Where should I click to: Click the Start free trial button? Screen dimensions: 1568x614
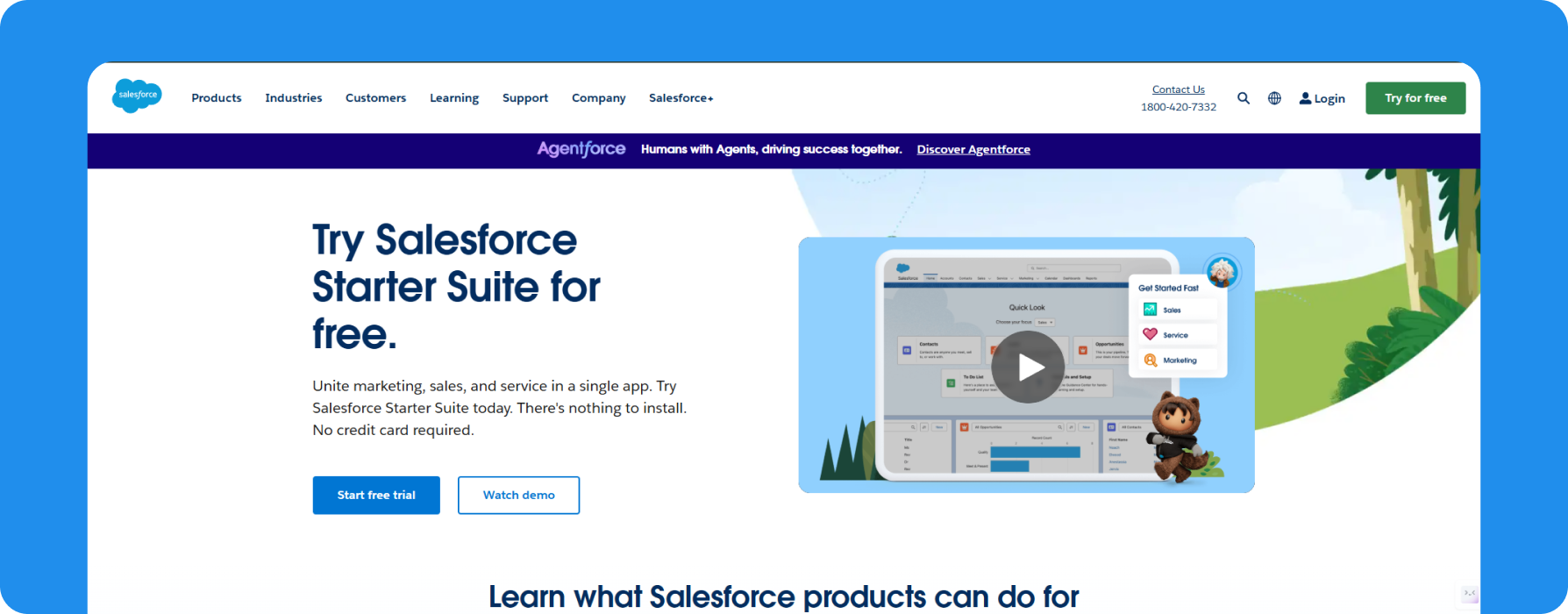[376, 496]
